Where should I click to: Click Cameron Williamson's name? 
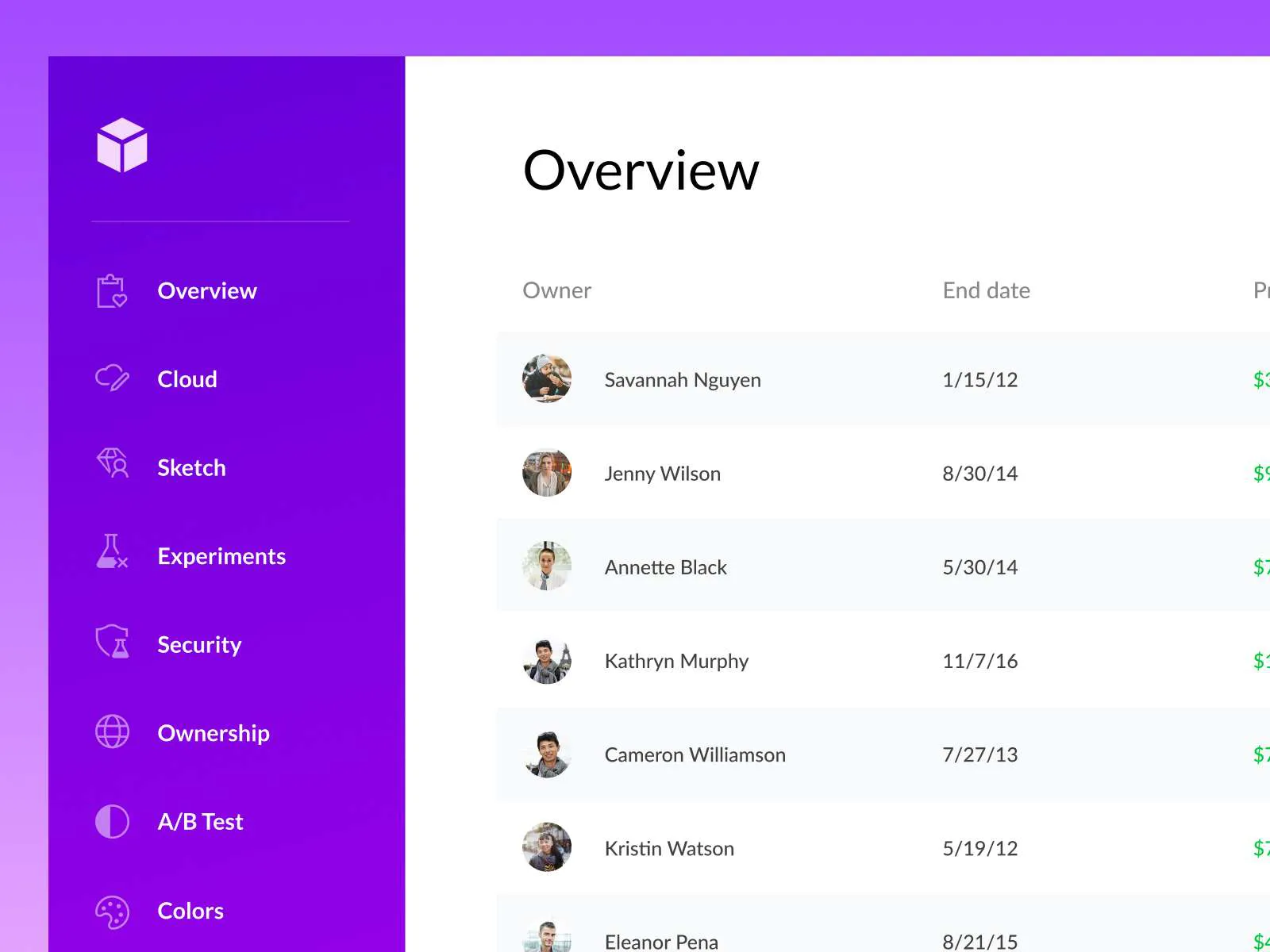pyautogui.click(x=695, y=754)
